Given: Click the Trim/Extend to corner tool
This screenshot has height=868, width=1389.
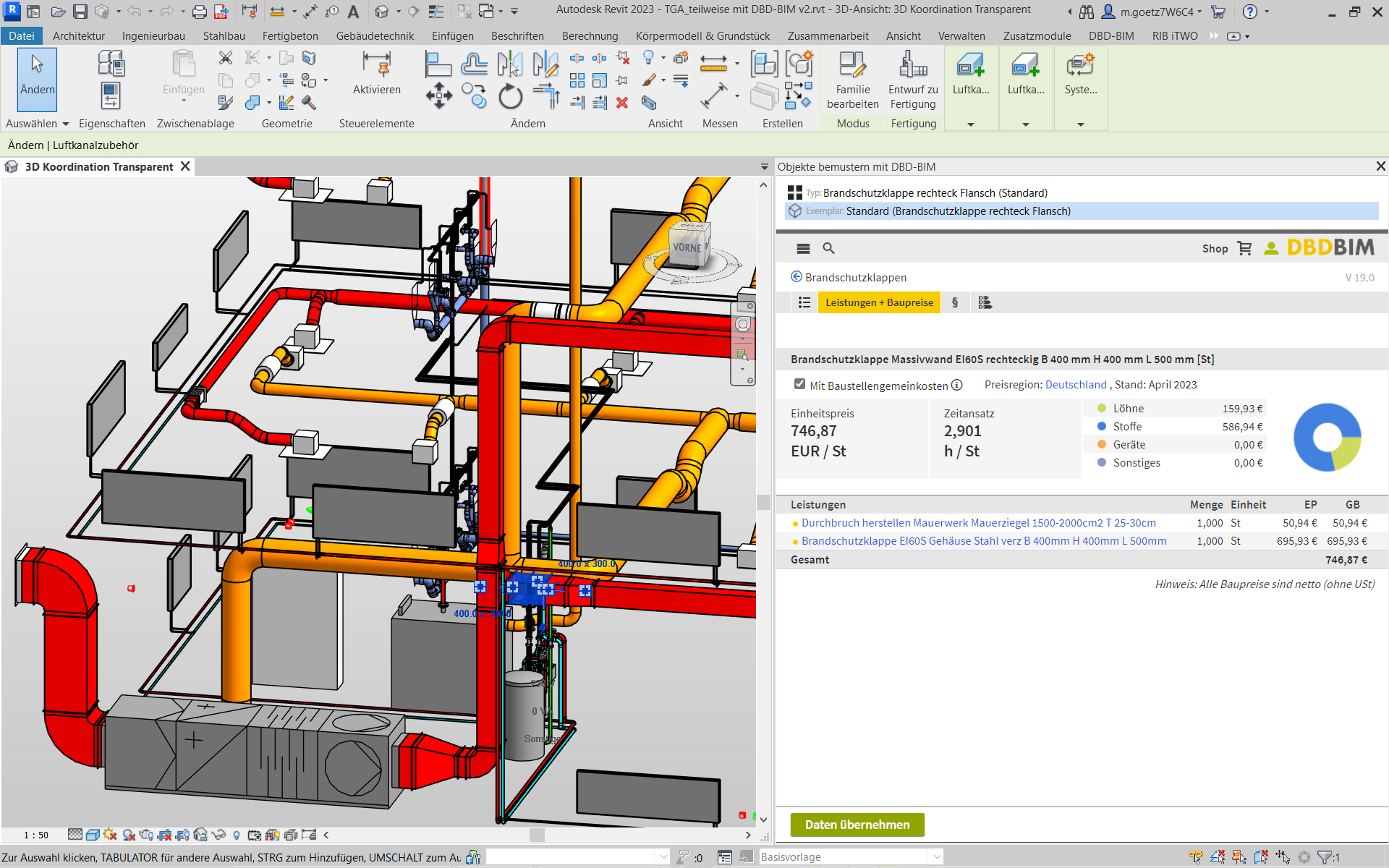Looking at the screenshot, I should (546, 95).
